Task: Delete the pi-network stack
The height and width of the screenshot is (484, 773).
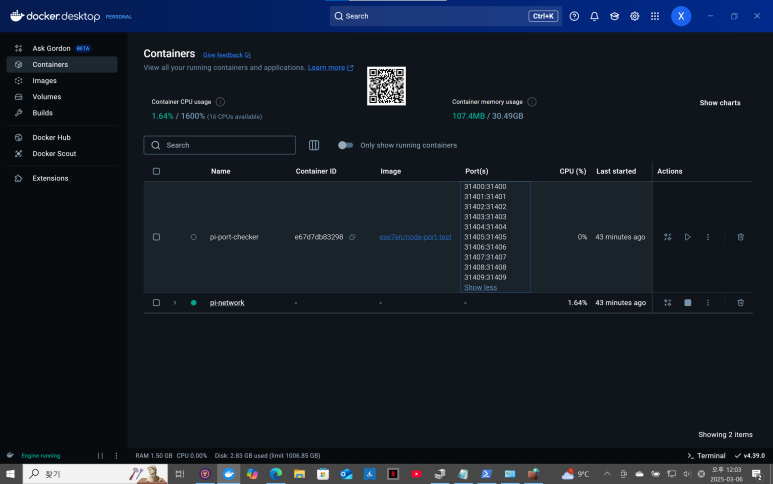Action: (740, 303)
